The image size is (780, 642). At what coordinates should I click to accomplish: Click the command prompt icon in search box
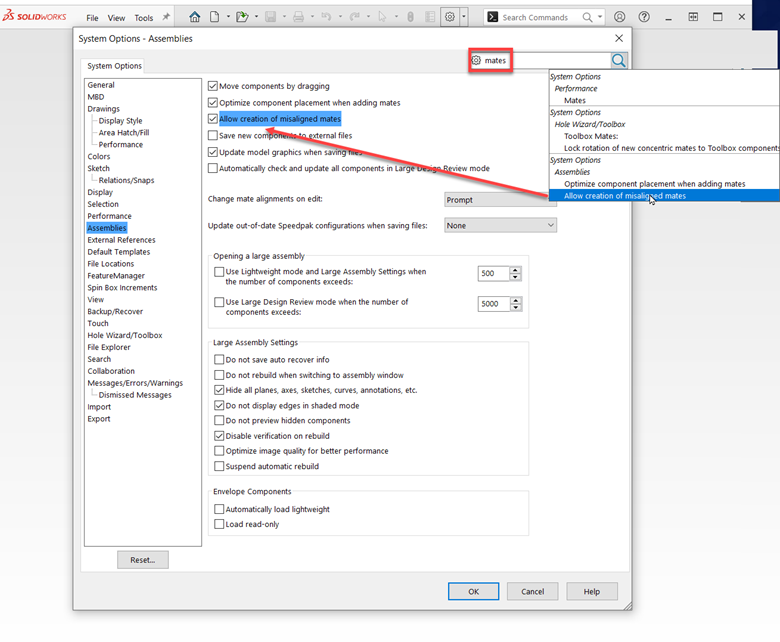coord(492,17)
